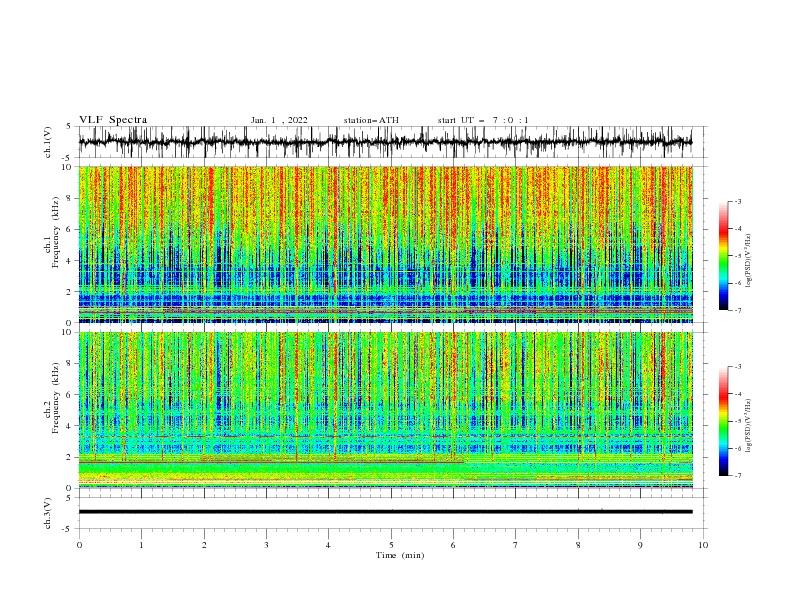Click time axis tick label "7"
Screen dimensions: 792x612
(516, 545)
